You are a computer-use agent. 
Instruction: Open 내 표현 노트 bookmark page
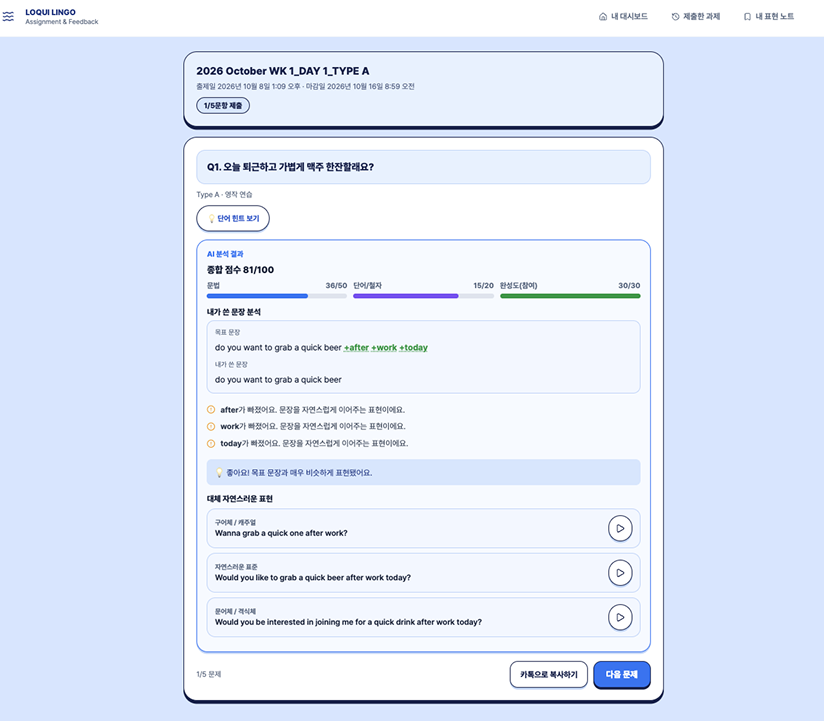(769, 17)
